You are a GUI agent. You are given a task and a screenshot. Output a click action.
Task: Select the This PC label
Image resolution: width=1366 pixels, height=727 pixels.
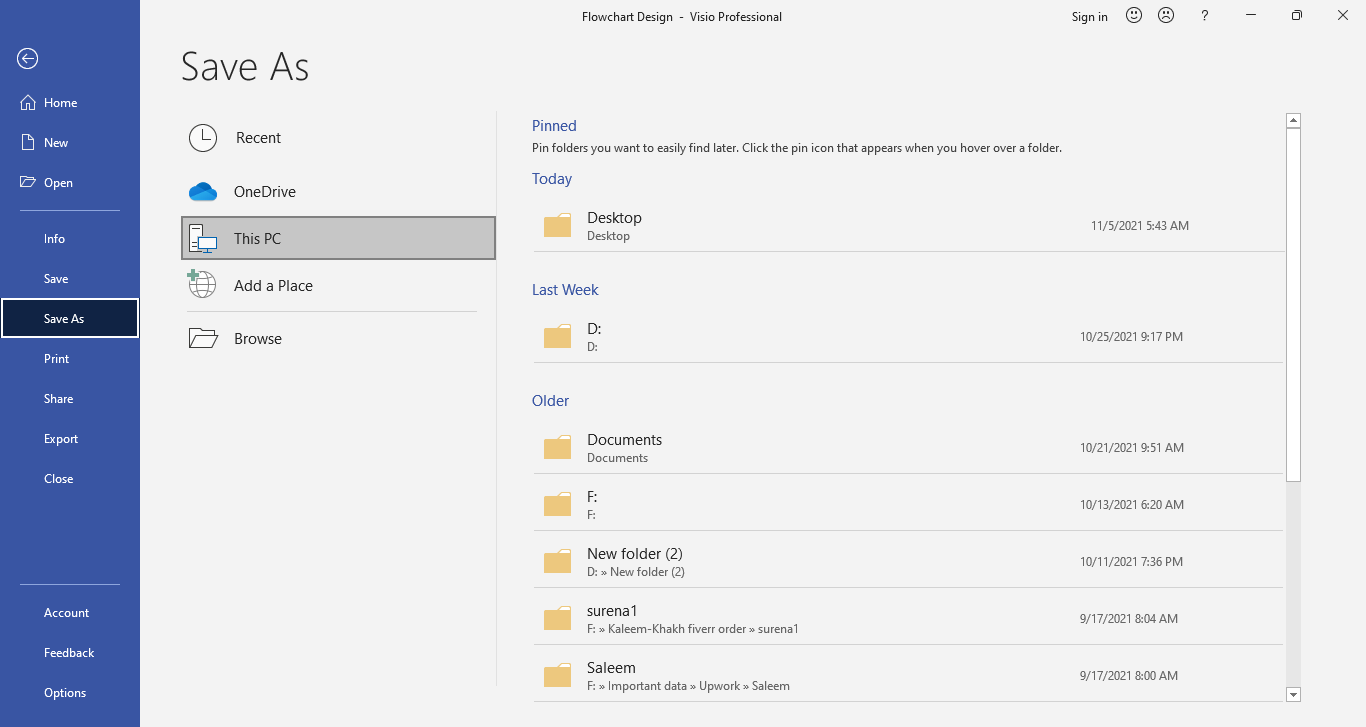(257, 239)
